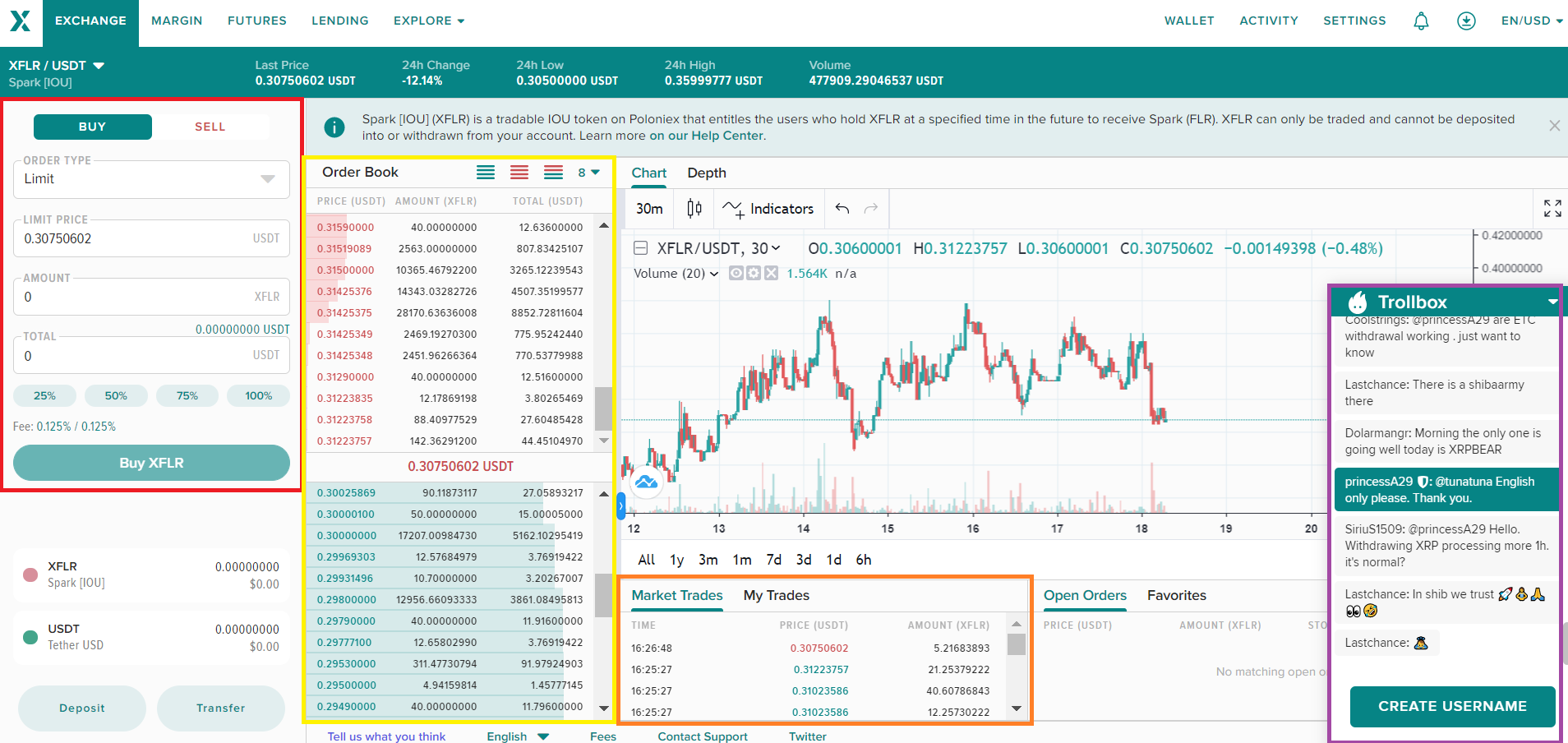The height and width of the screenshot is (743, 1568).
Task: Open the LENDING tab
Action: (340, 21)
